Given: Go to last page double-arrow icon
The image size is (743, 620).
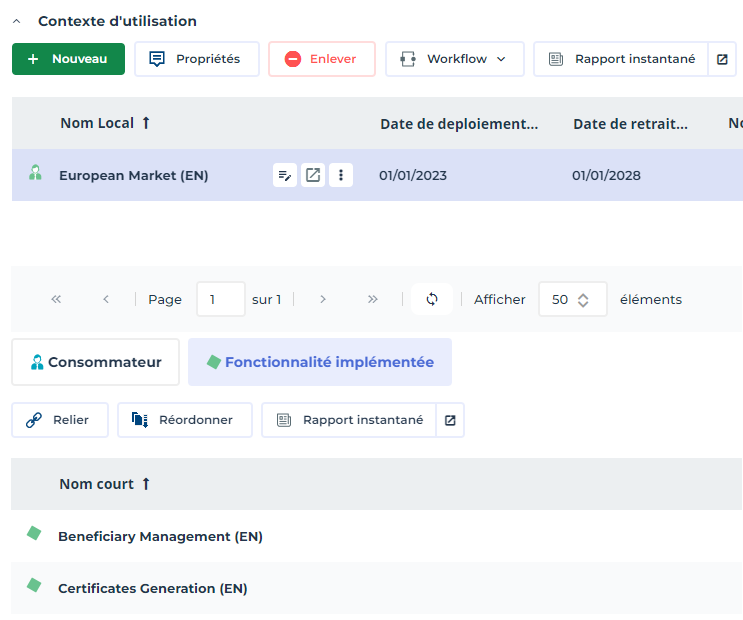Looking at the screenshot, I should point(373,299).
